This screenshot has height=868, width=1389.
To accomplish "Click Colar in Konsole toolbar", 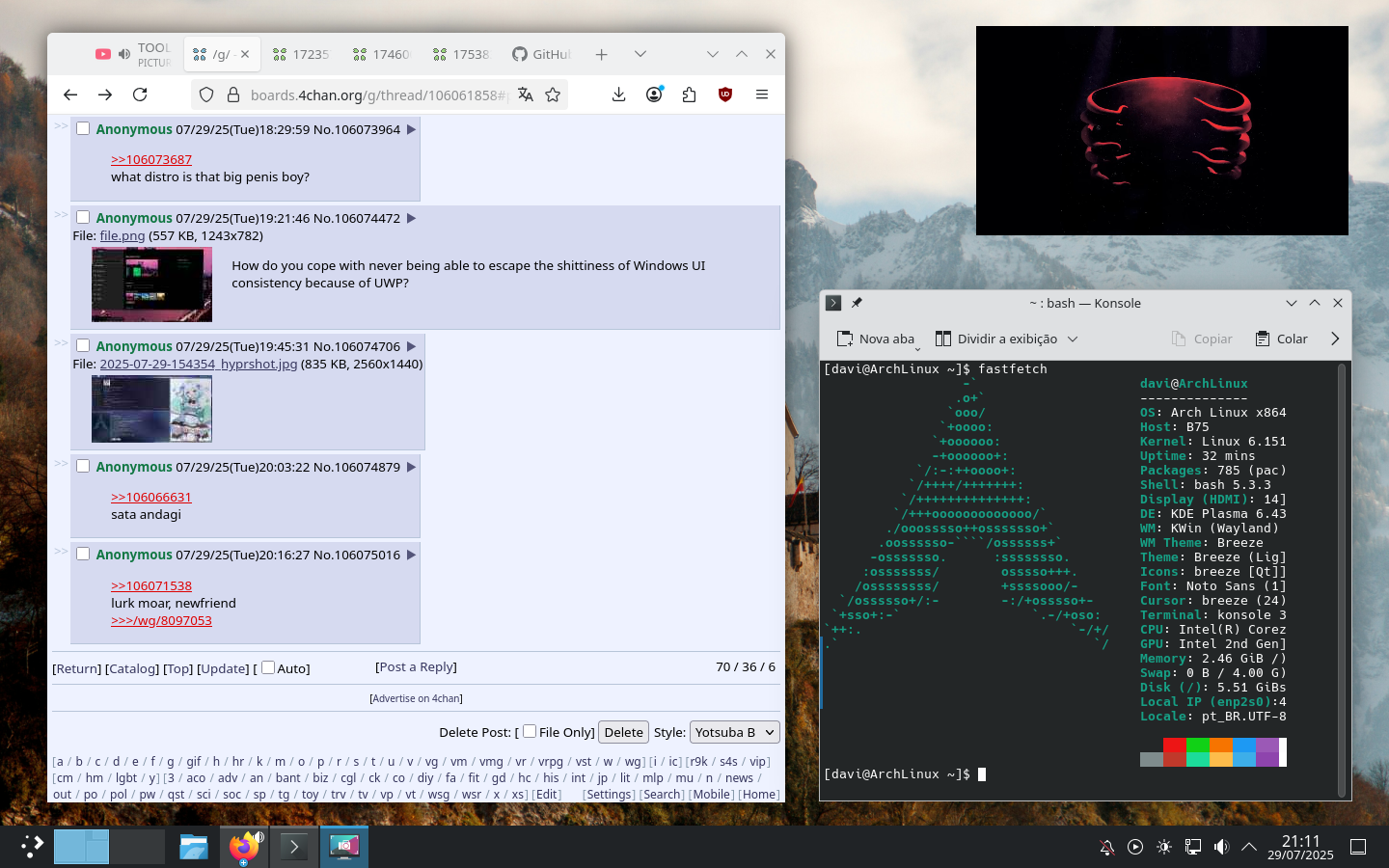I will point(1281,339).
